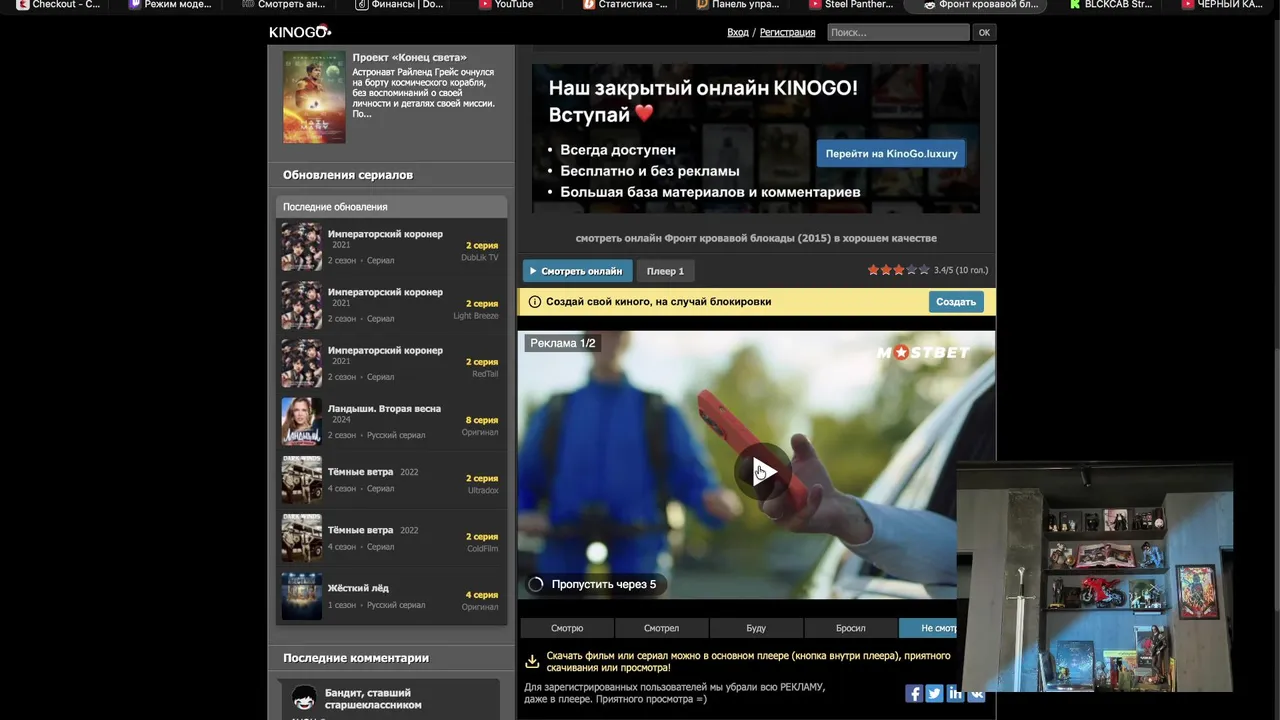
Task: Open 'Тёмные ветра' ColdFilm entry
Action: point(391,537)
